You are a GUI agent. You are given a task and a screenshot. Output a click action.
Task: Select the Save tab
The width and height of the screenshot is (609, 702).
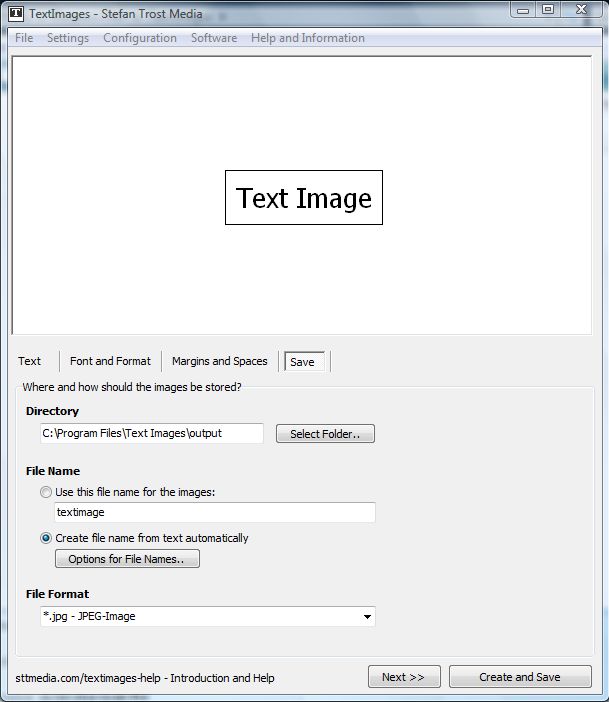point(302,362)
